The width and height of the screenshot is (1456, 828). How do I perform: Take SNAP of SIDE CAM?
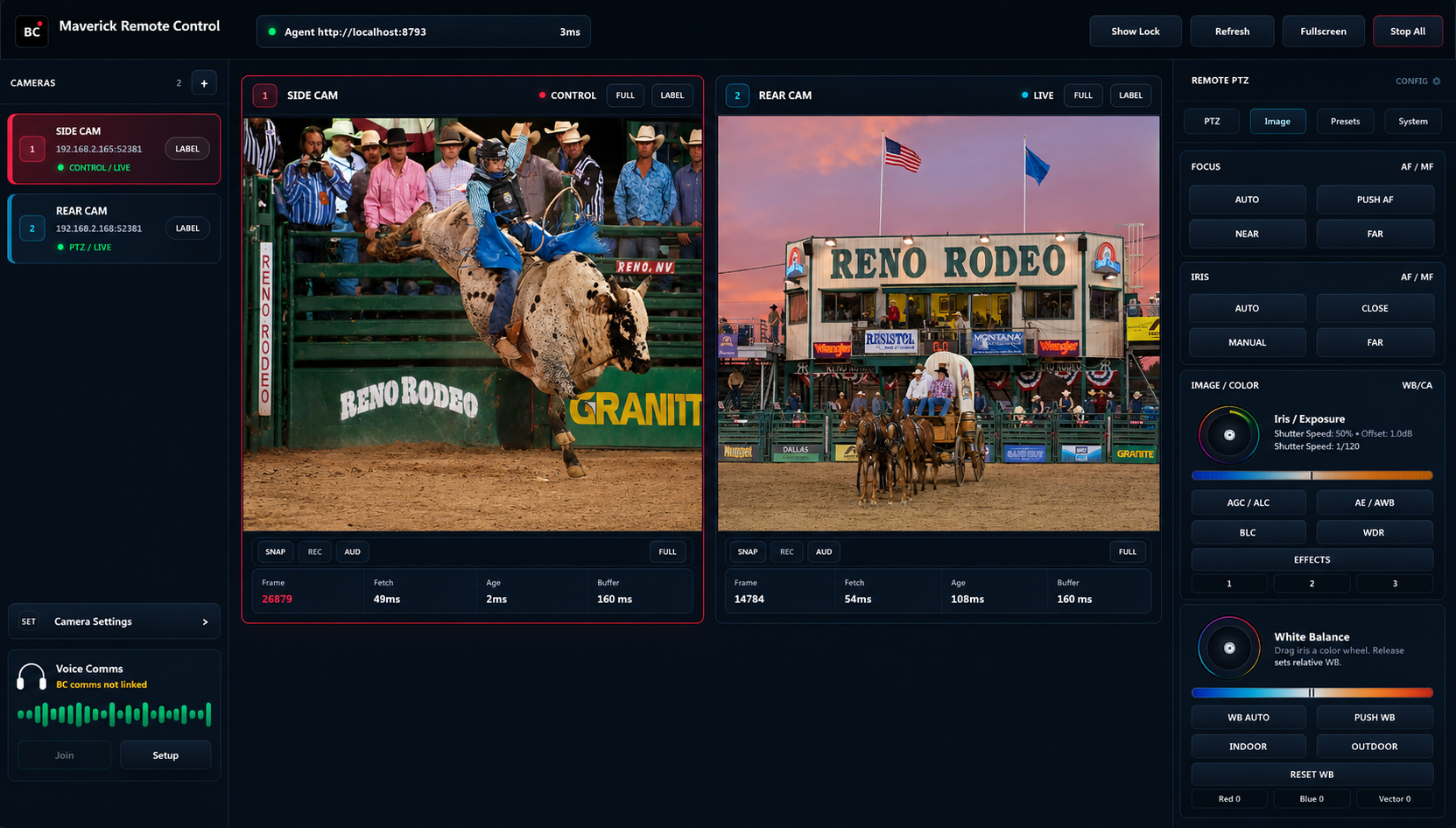click(275, 551)
